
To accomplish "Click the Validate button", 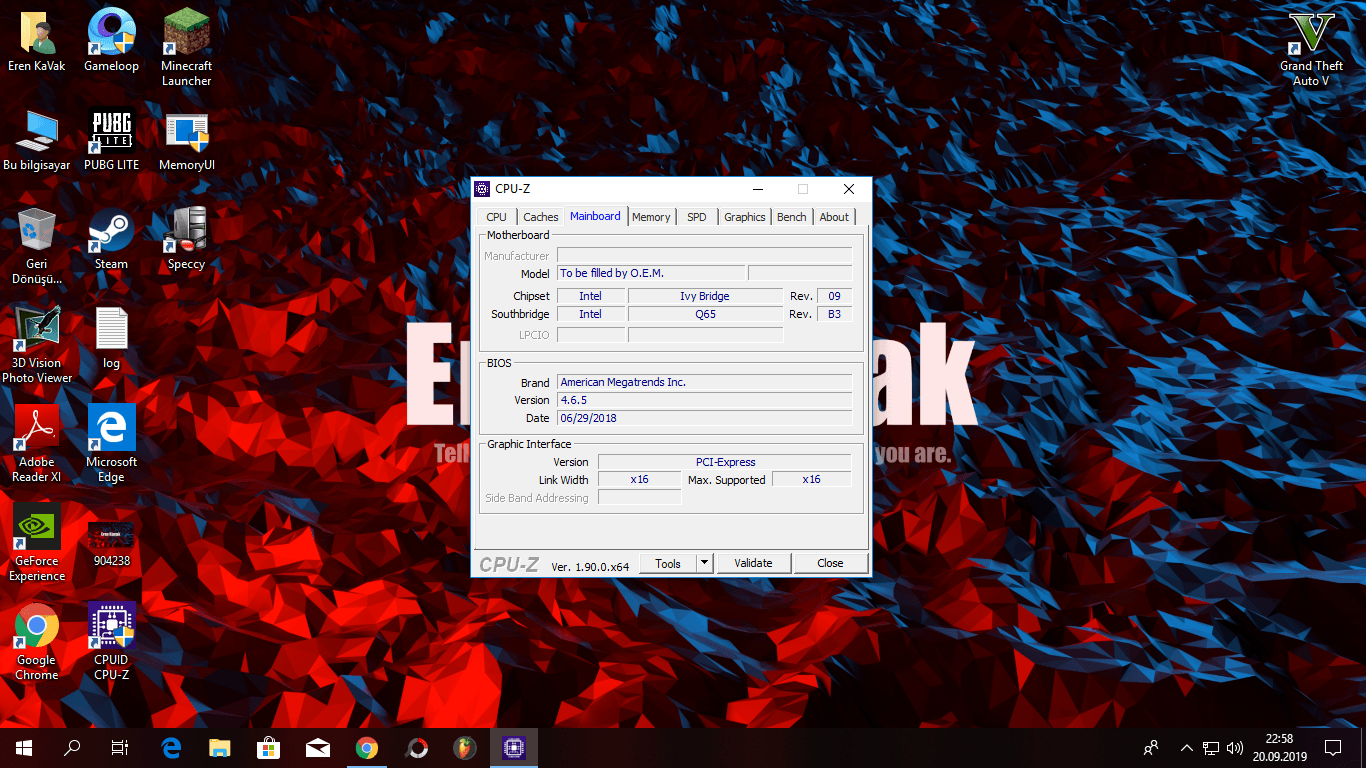I will [x=754, y=563].
